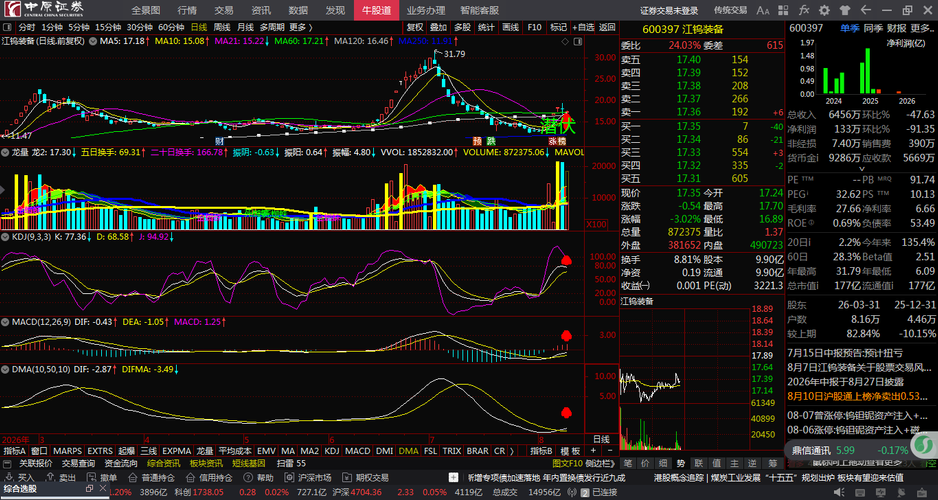Image resolution: width=938 pixels, height=500 pixels.
Task: Click the plus icon right of 期权交易
Action: pyautogui.click(x=455, y=478)
